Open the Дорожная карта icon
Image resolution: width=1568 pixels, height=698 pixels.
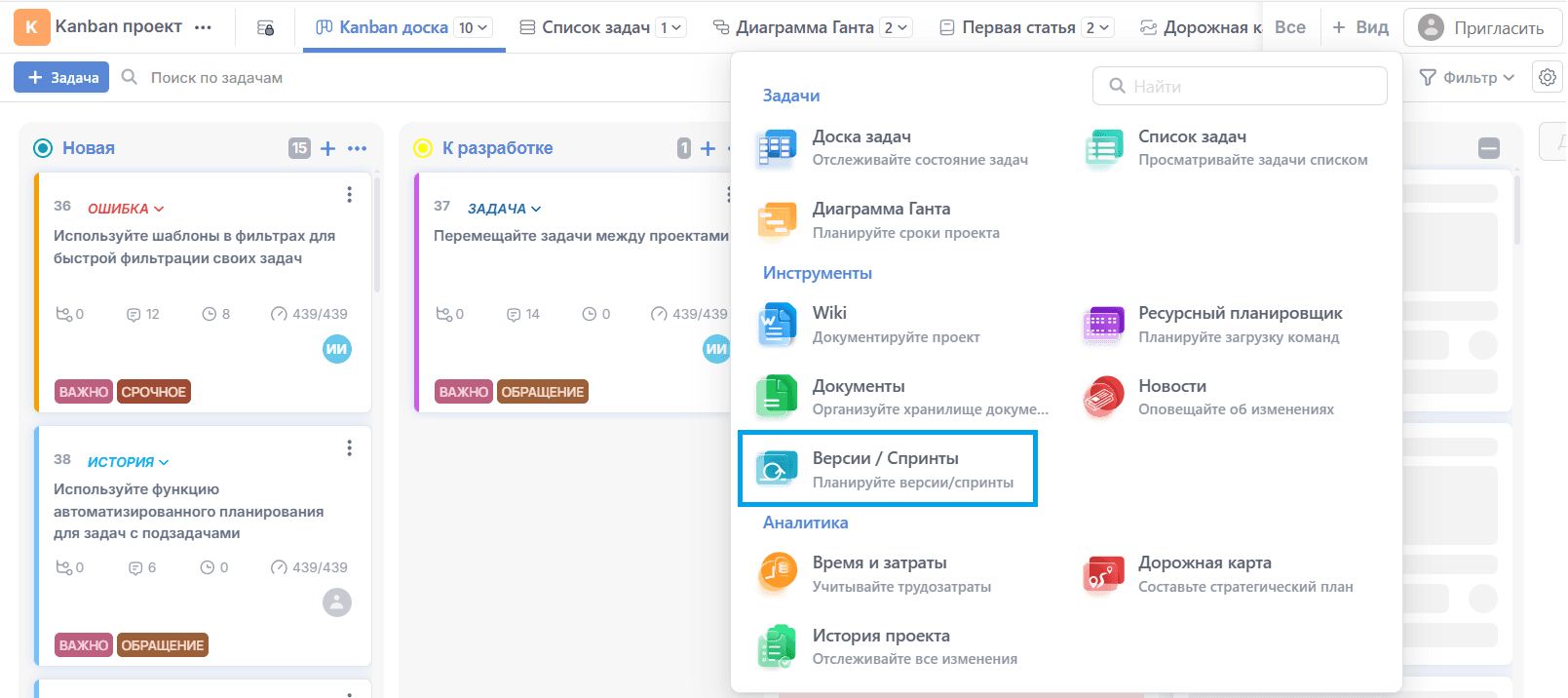tap(1103, 574)
